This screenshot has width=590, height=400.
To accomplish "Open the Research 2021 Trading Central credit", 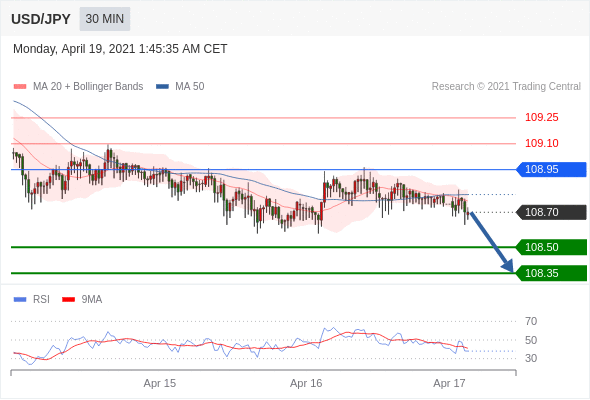I will click(506, 87).
